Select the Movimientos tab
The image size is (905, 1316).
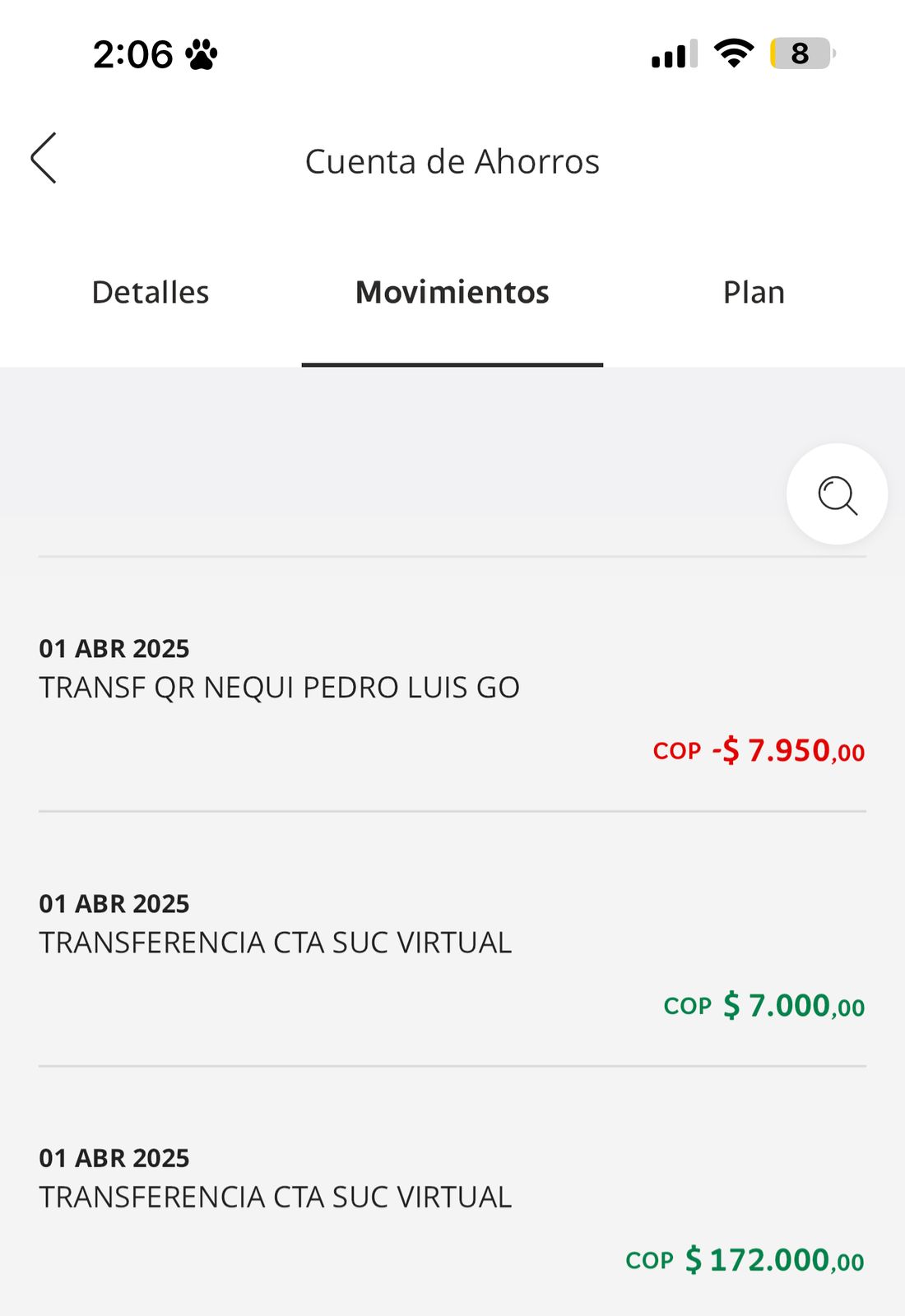click(x=452, y=293)
